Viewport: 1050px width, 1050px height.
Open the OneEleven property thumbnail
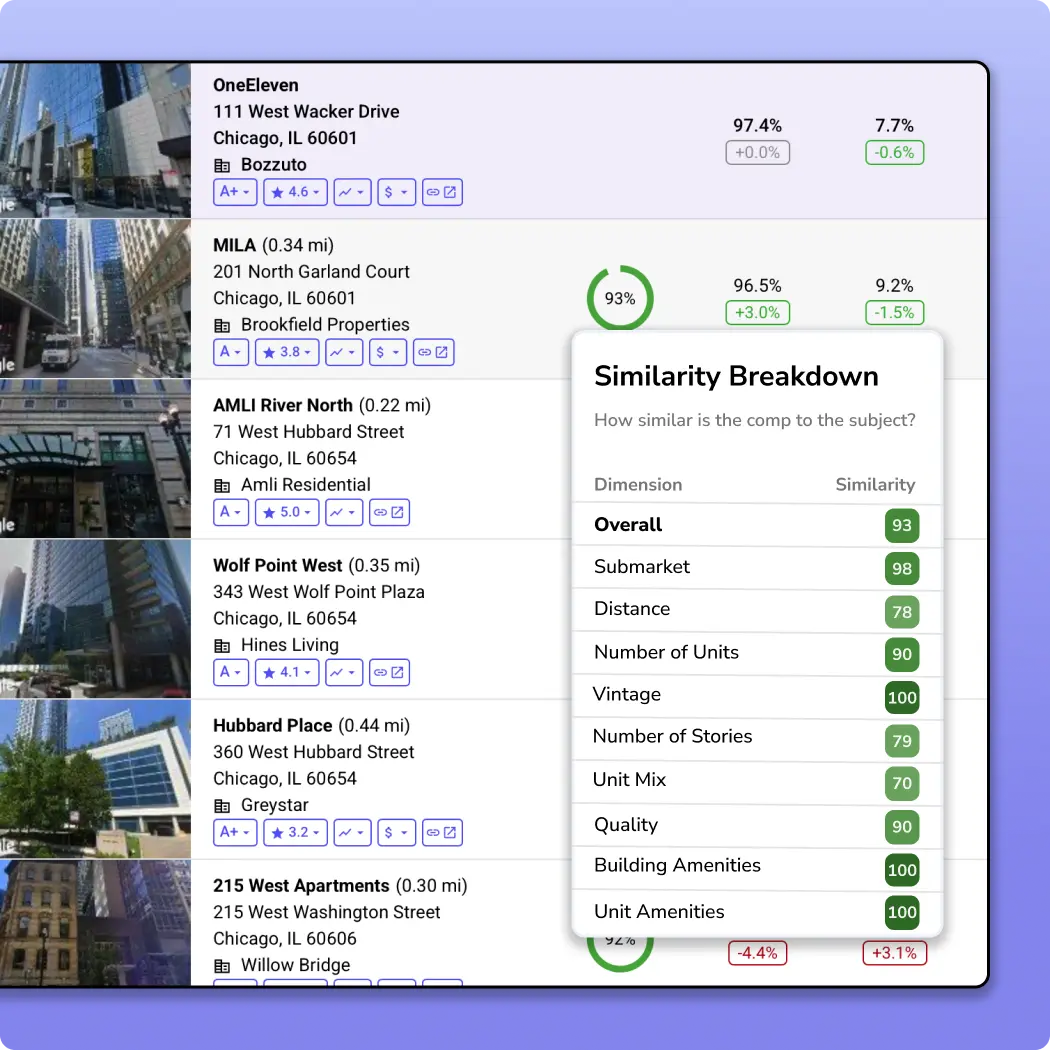coord(95,140)
